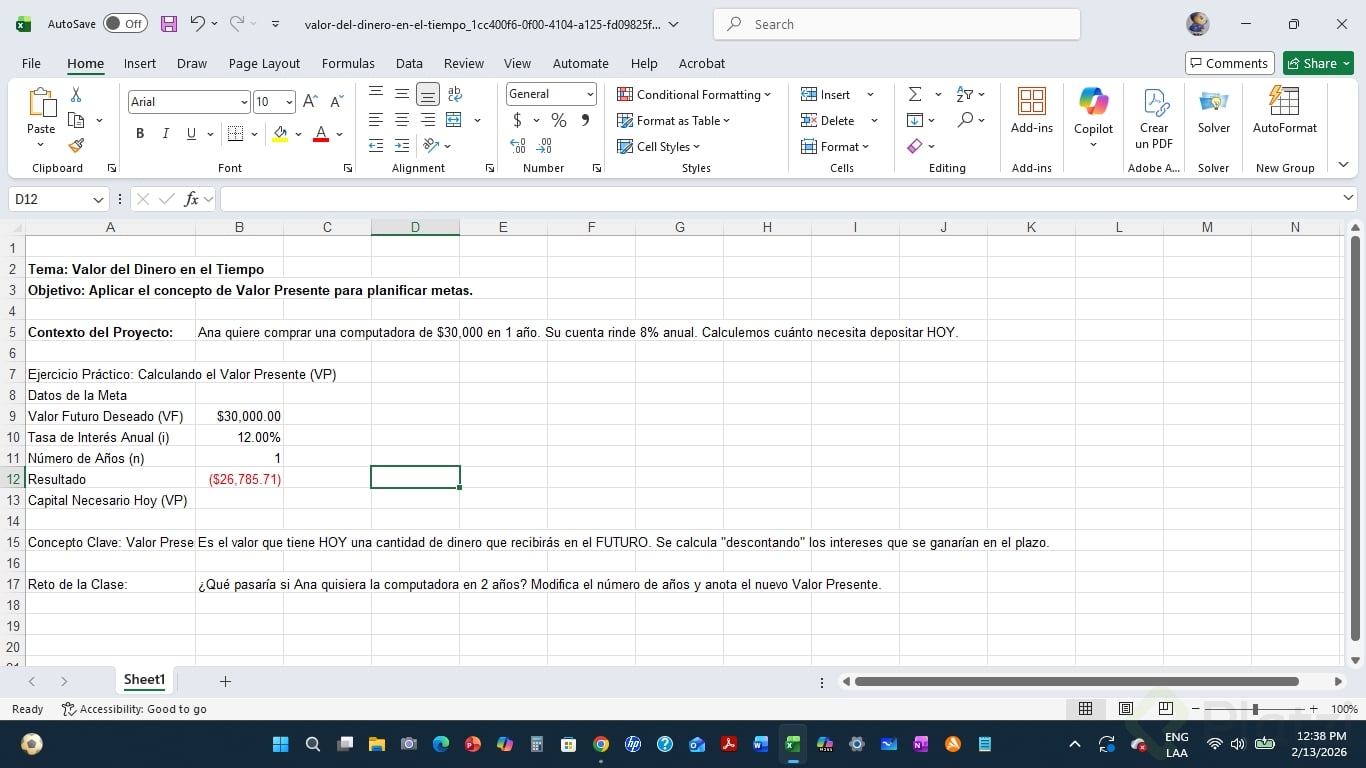Increase font size with the larger A icon
Viewport: 1366px width, 768px height.
(x=310, y=102)
